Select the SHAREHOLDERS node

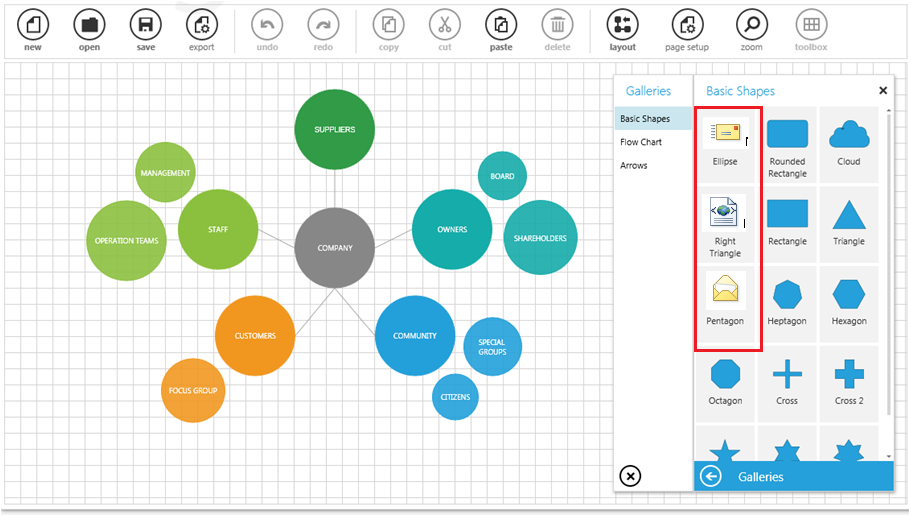(x=540, y=238)
